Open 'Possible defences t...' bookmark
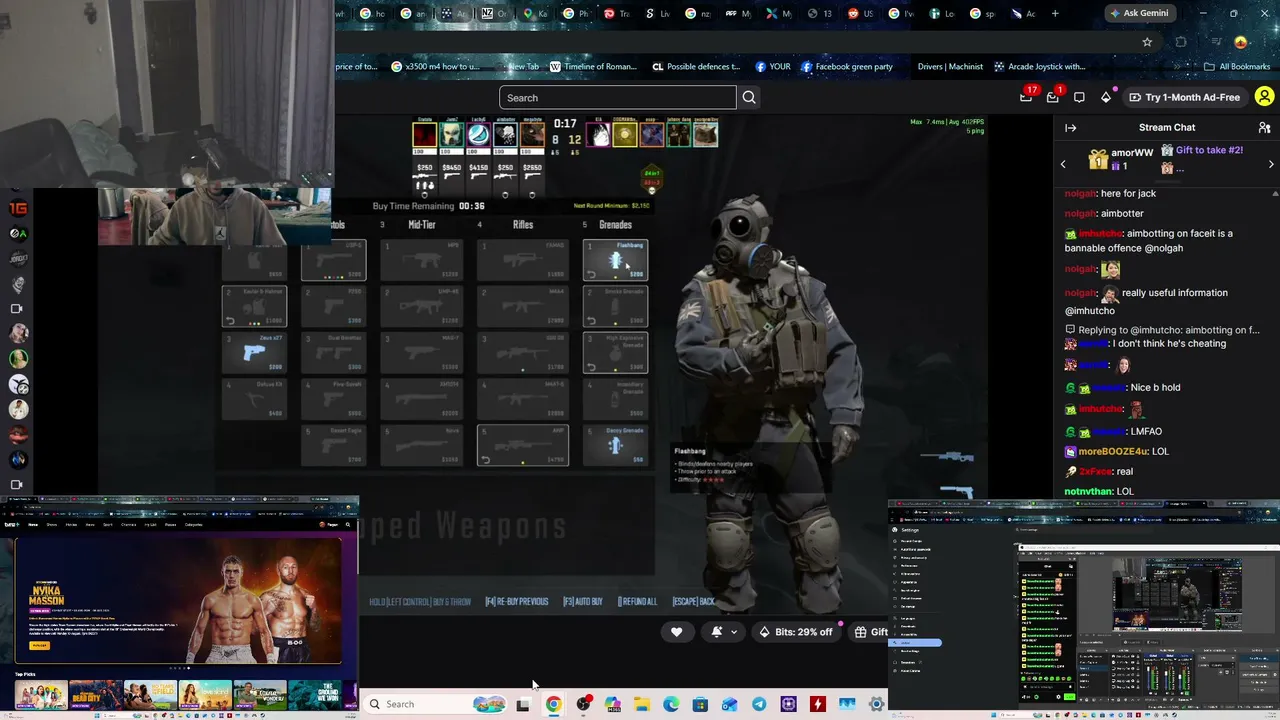The height and width of the screenshot is (720, 1280). click(696, 67)
